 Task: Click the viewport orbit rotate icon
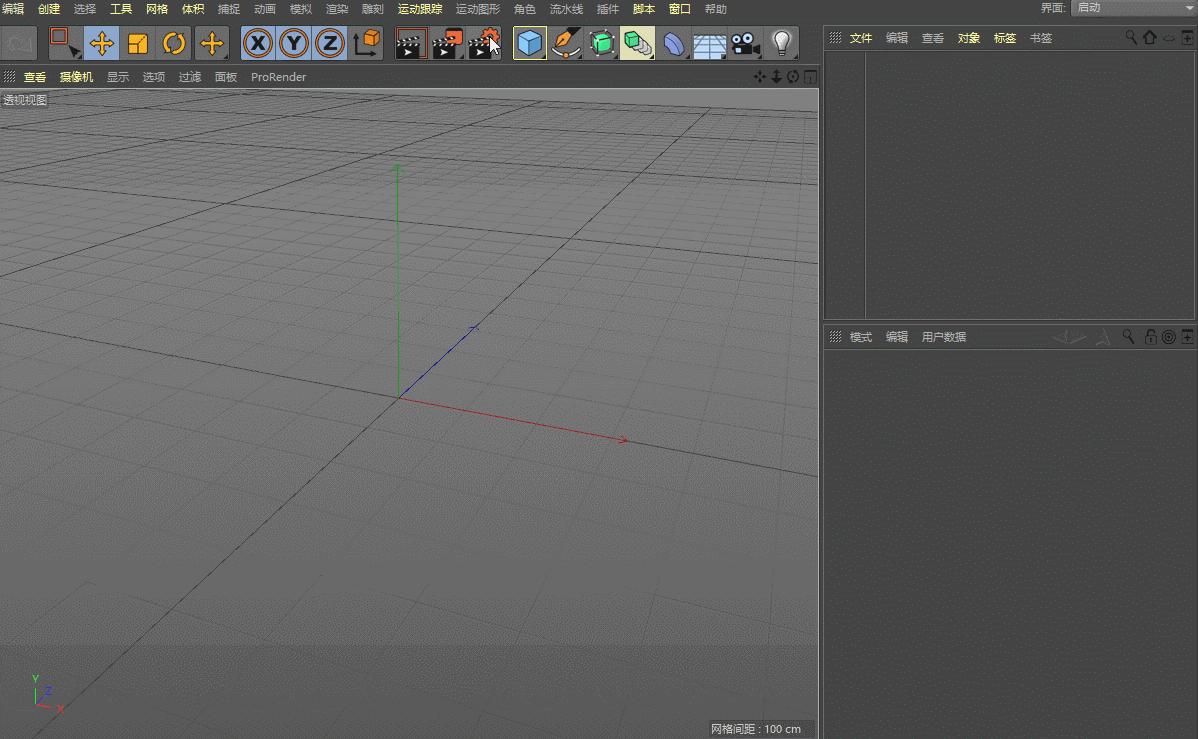click(x=793, y=76)
